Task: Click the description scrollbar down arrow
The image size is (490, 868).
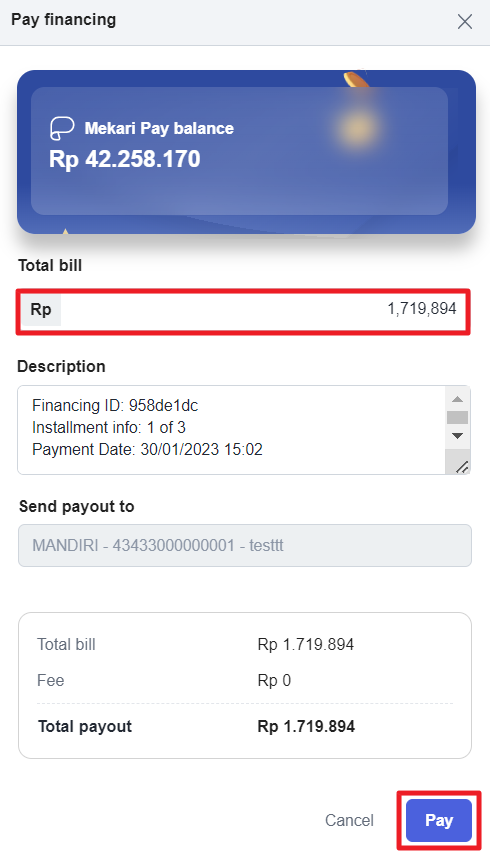Action: point(457,436)
